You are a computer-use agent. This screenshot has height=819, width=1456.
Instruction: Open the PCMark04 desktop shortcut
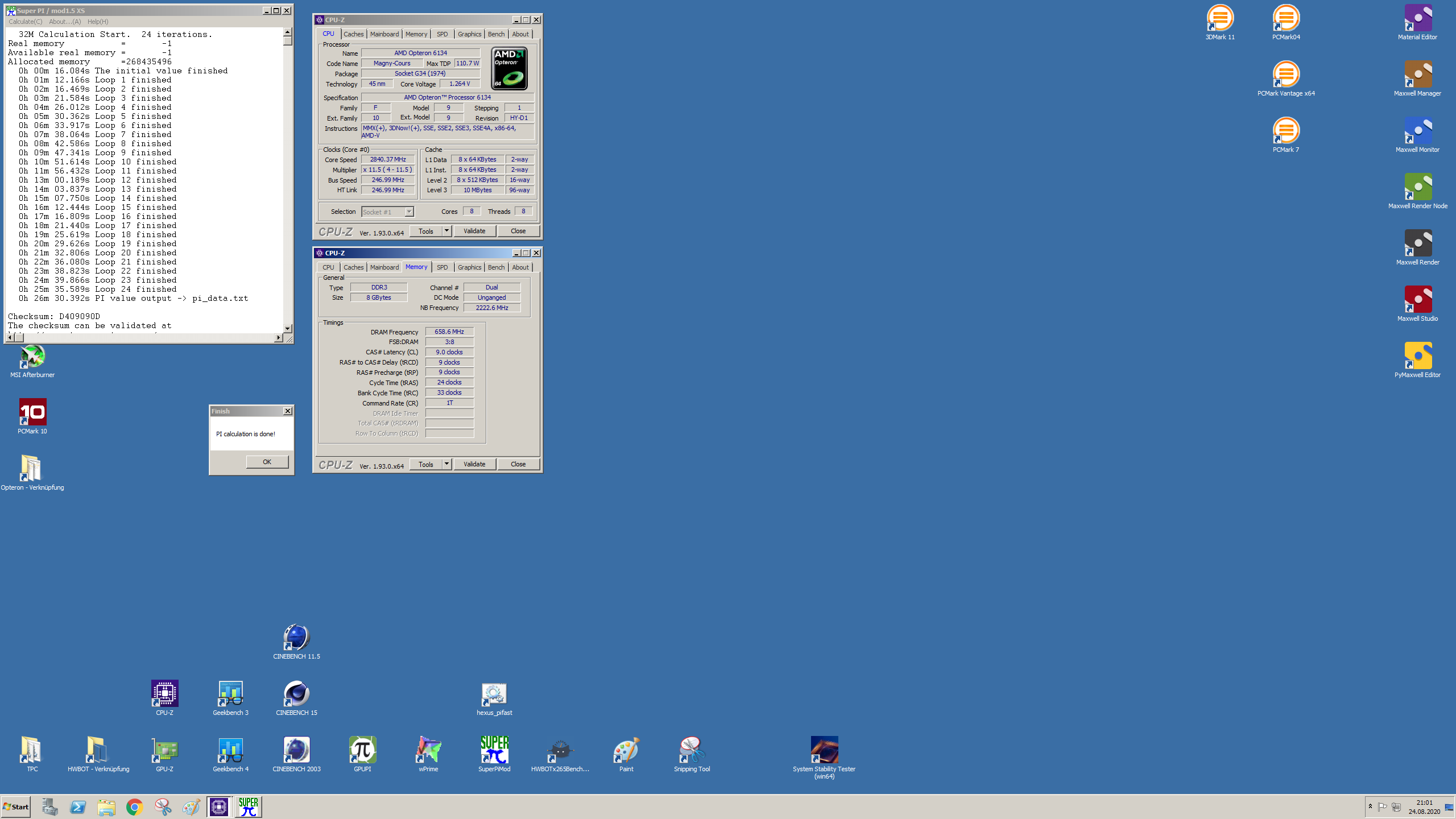point(1286,23)
